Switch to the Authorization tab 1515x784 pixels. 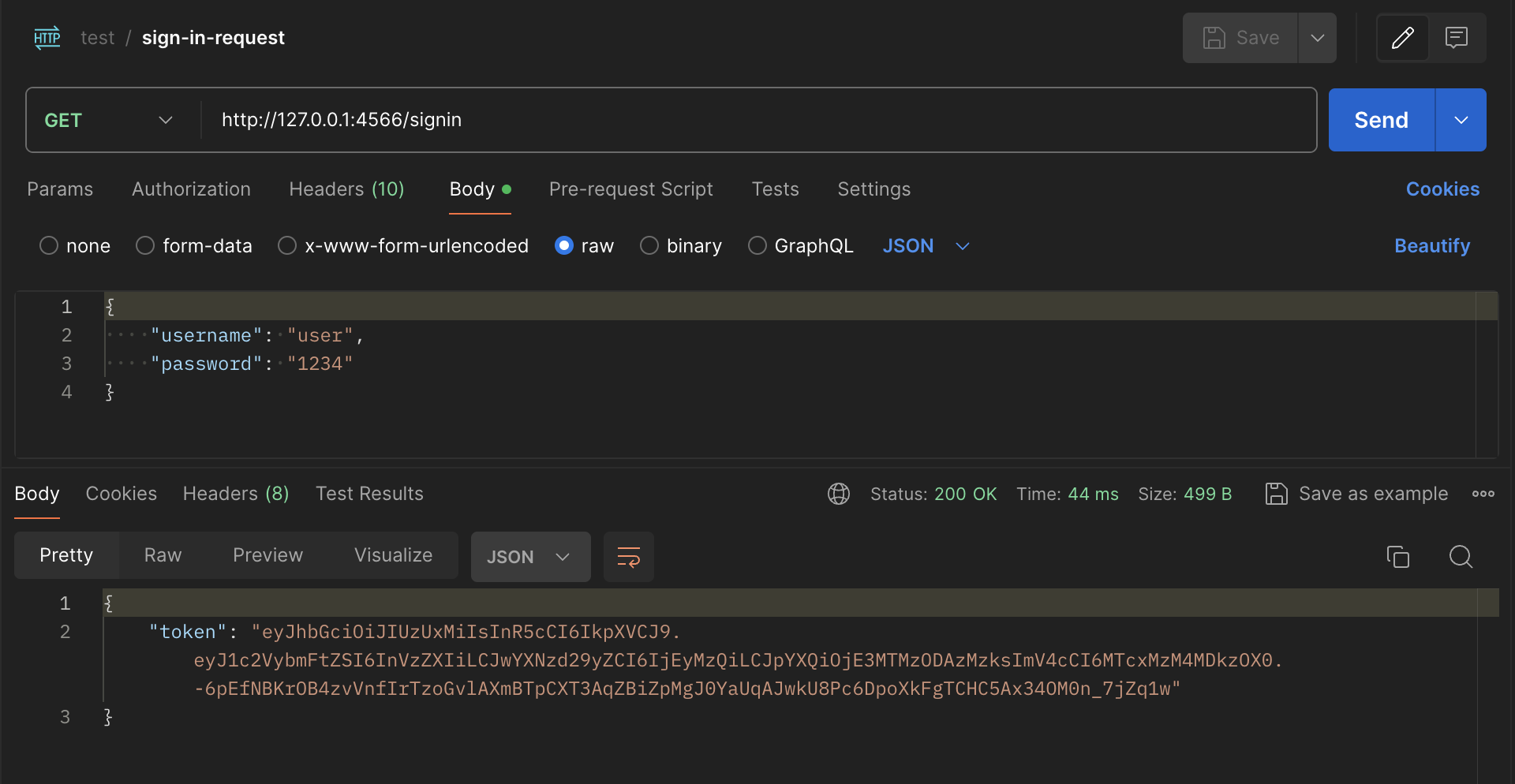[191, 189]
